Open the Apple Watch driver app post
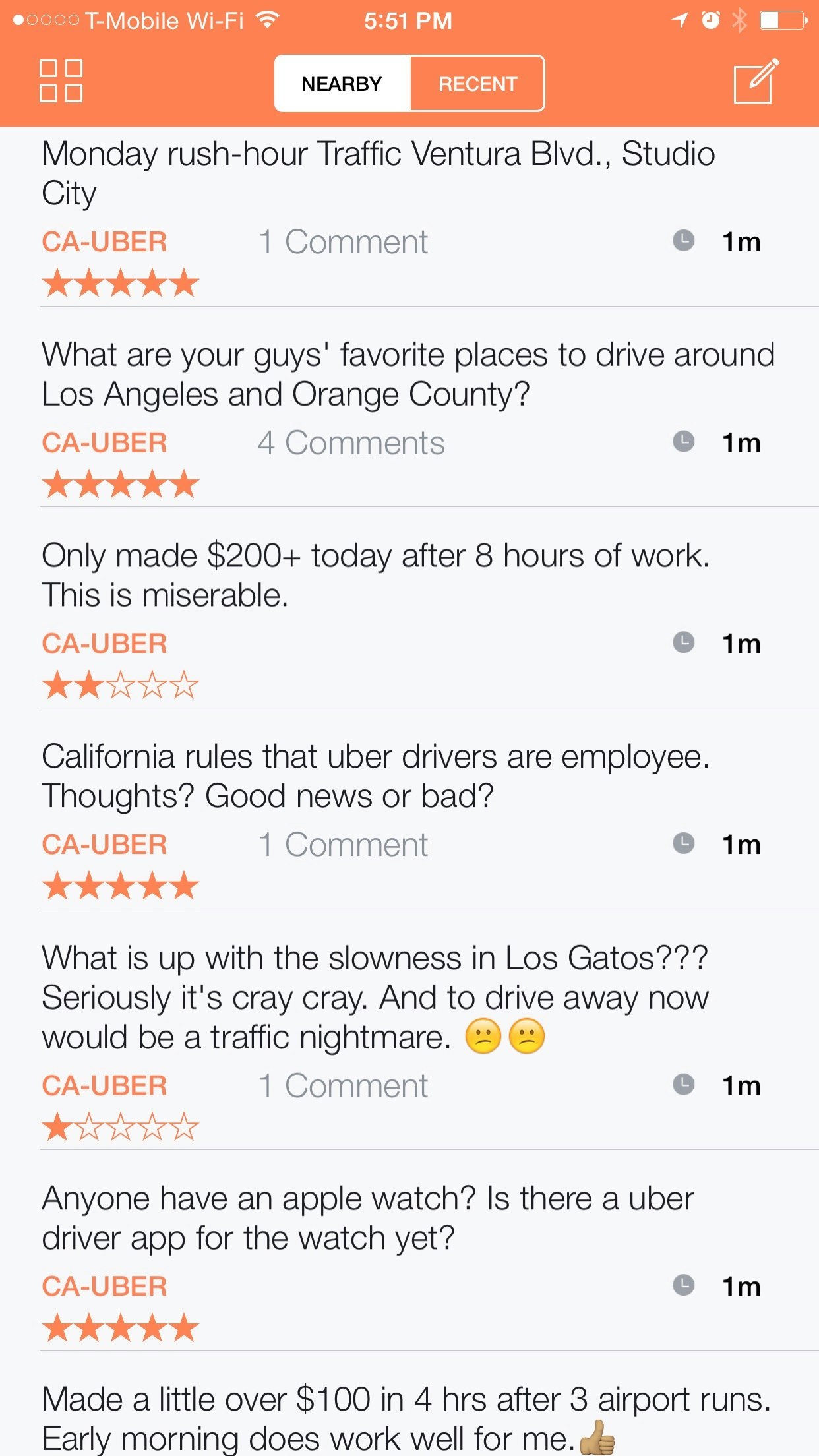Screen dimensions: 819x1456 pos(367,1218)
